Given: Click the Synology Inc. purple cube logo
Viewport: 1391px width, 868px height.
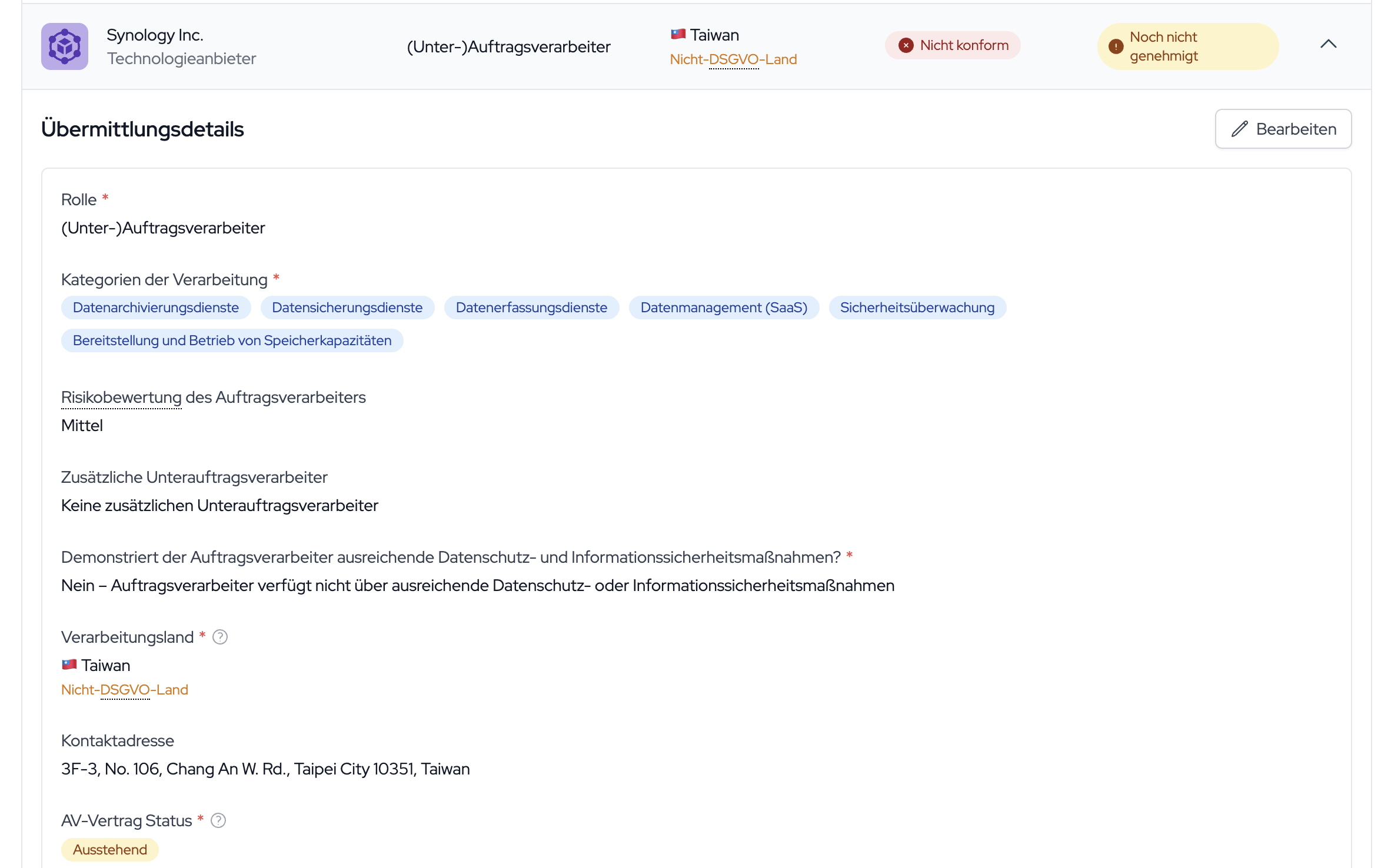Looking at the screenshot, I should [x=65, y=46].
